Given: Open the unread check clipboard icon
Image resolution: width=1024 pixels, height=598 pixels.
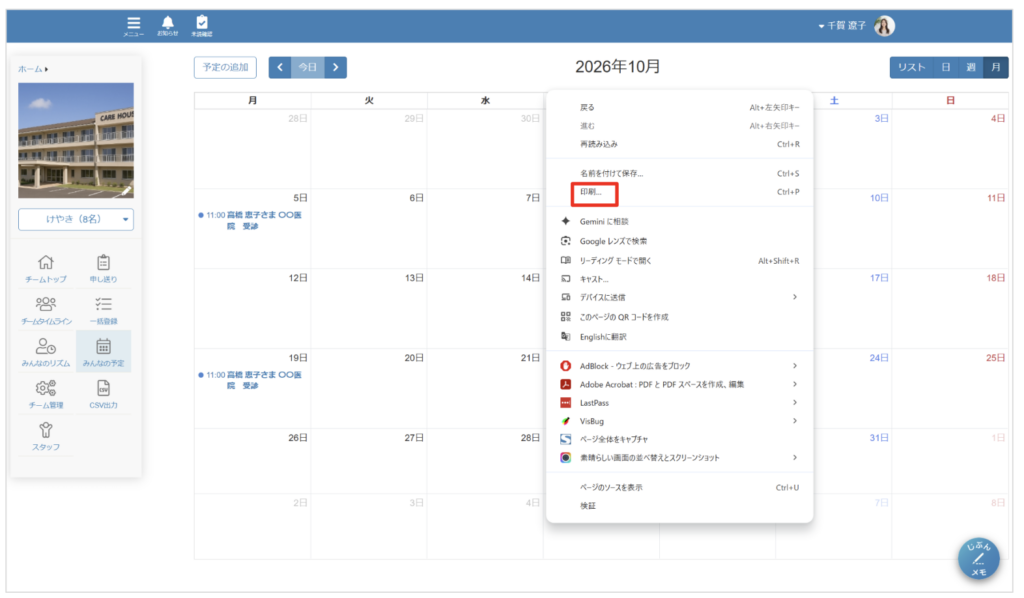Looking at the screenshot, I should (x=202, y=25).
